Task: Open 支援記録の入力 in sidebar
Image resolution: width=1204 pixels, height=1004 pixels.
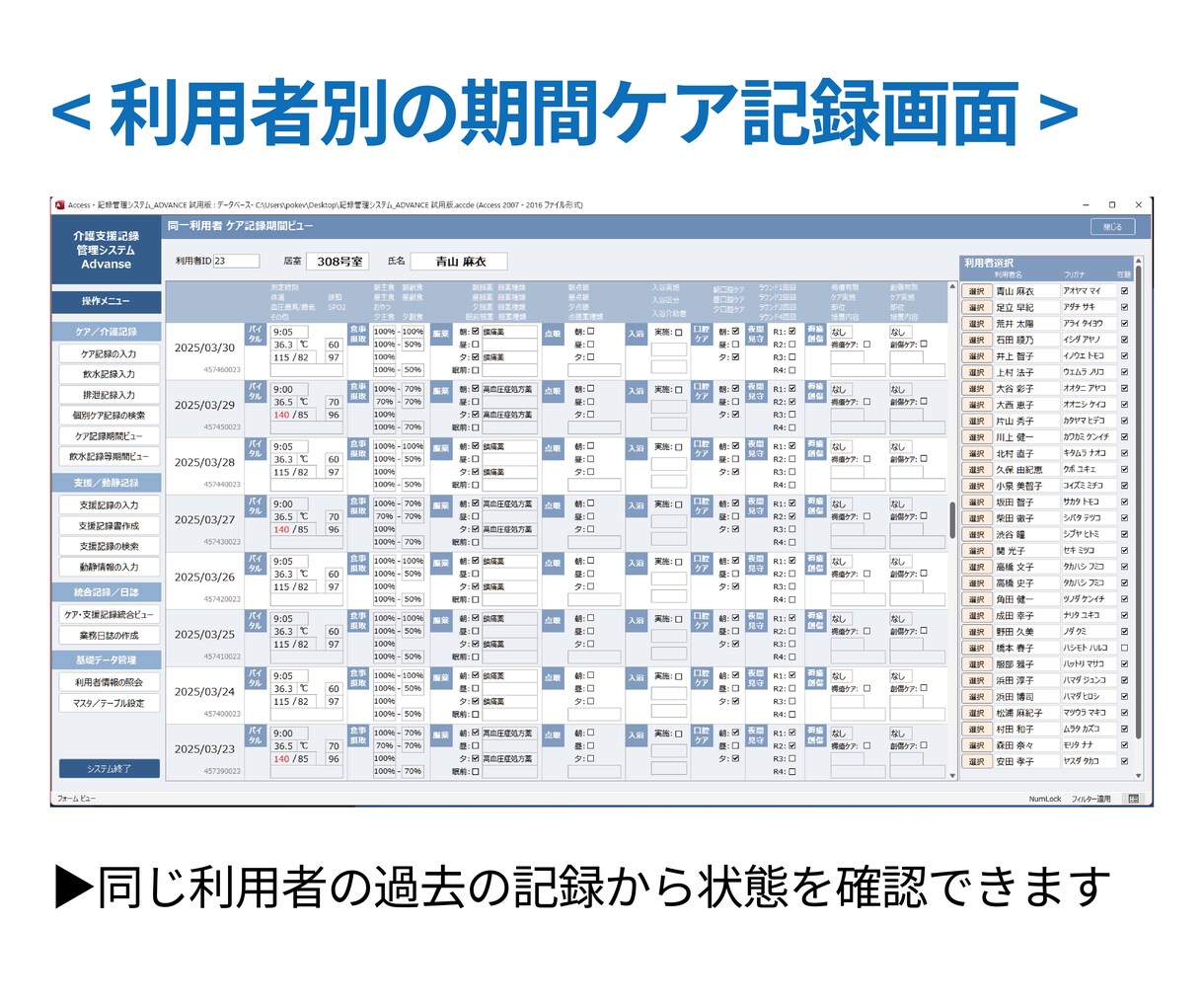Action: 109,504
